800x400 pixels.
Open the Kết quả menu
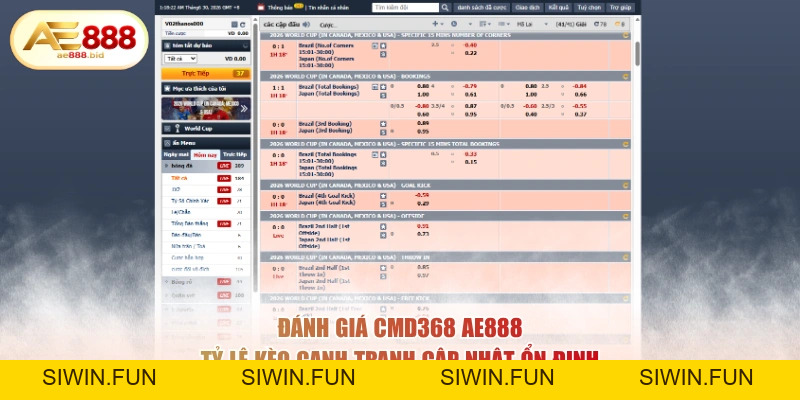coord(558,8)
